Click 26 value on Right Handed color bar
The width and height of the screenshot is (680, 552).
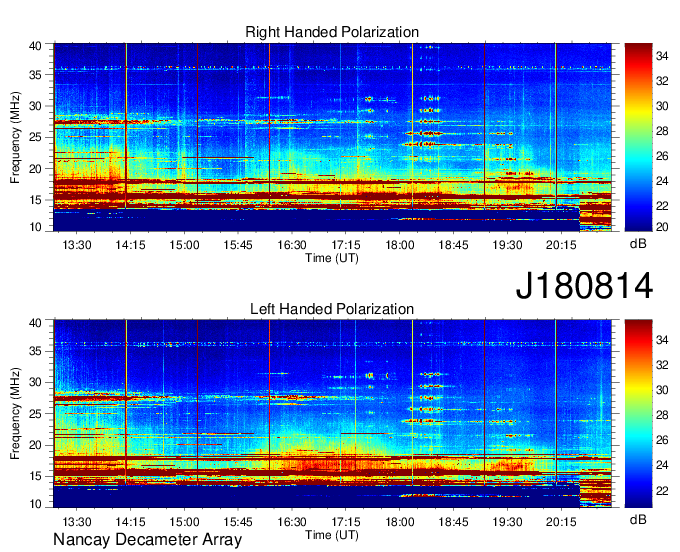(662, 156)
